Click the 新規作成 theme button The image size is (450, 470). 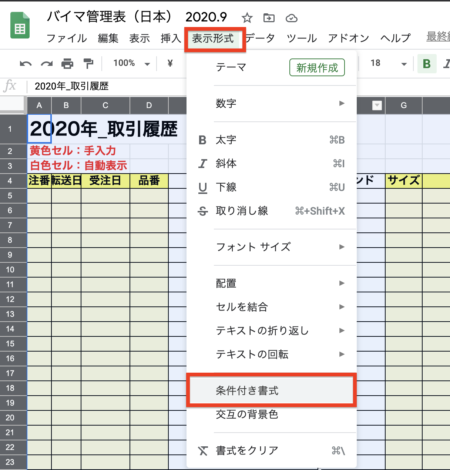pyautogui.click(x=317, y=68)
